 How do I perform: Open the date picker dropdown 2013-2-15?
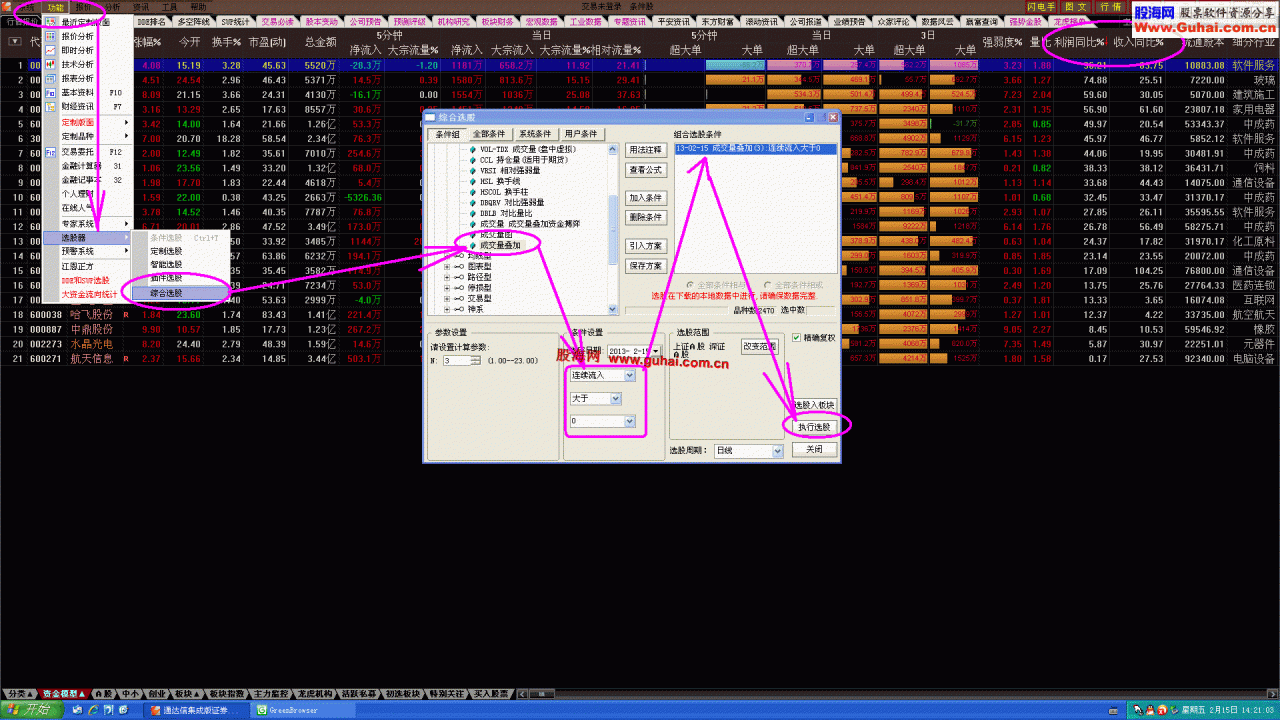pyautogui.click(x=656, y=350)
